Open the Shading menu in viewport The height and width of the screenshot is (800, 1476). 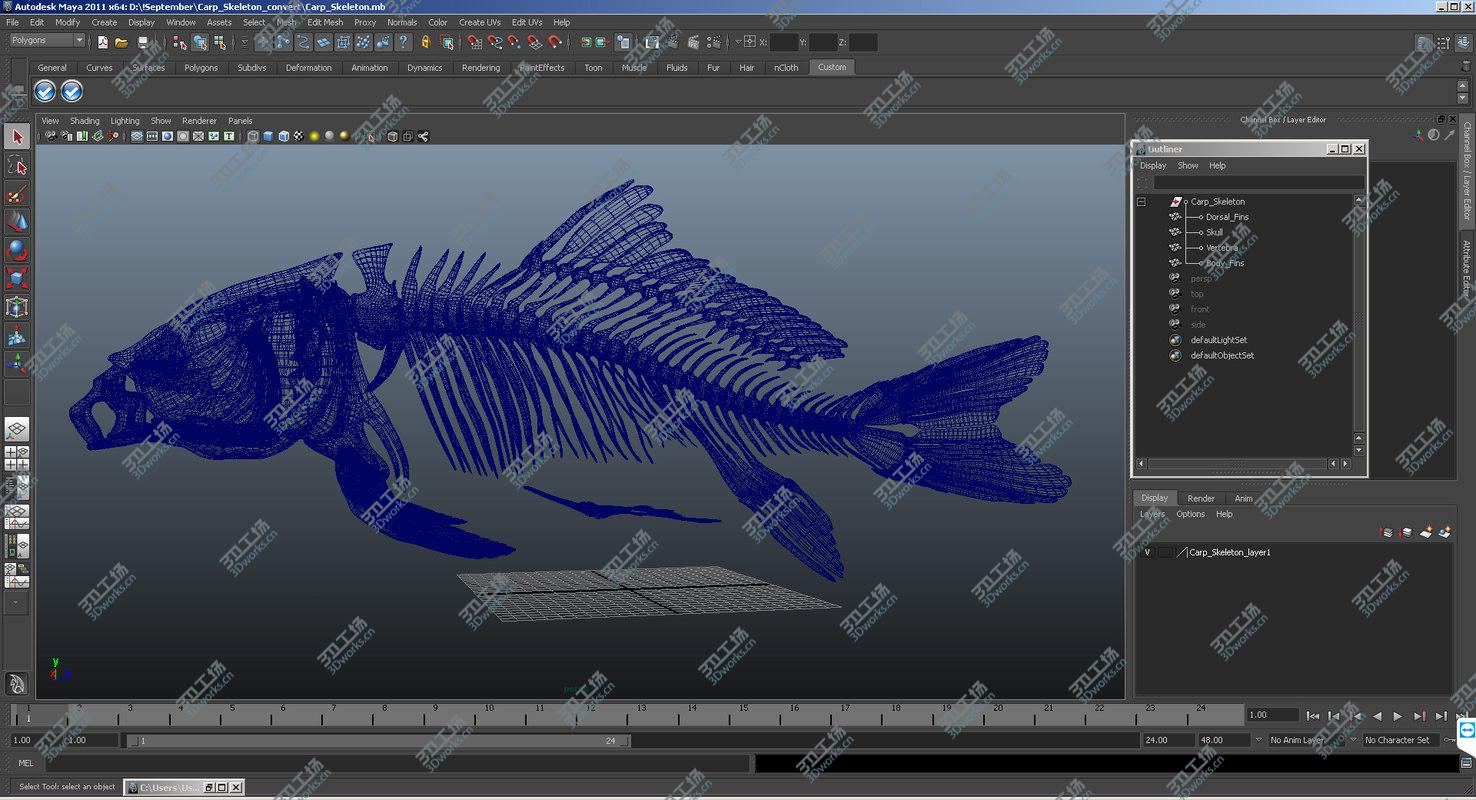(x=85, y=121)
